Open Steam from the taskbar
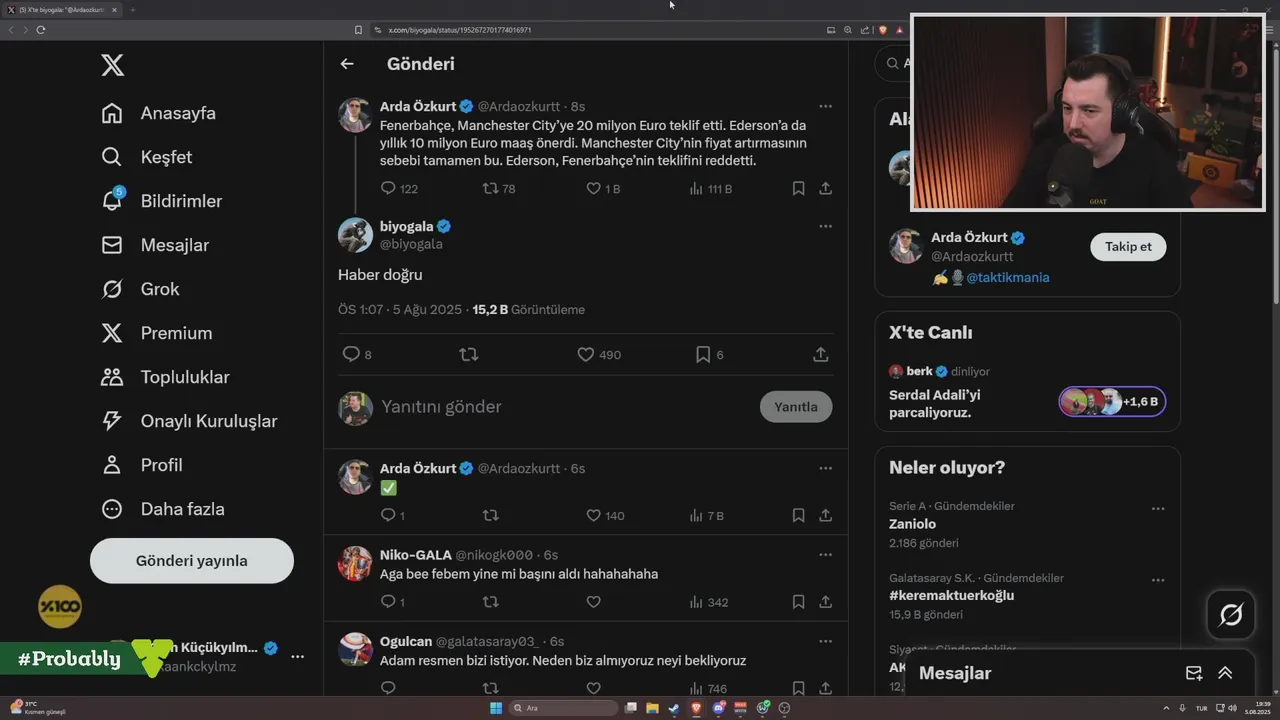 (673, 708)
